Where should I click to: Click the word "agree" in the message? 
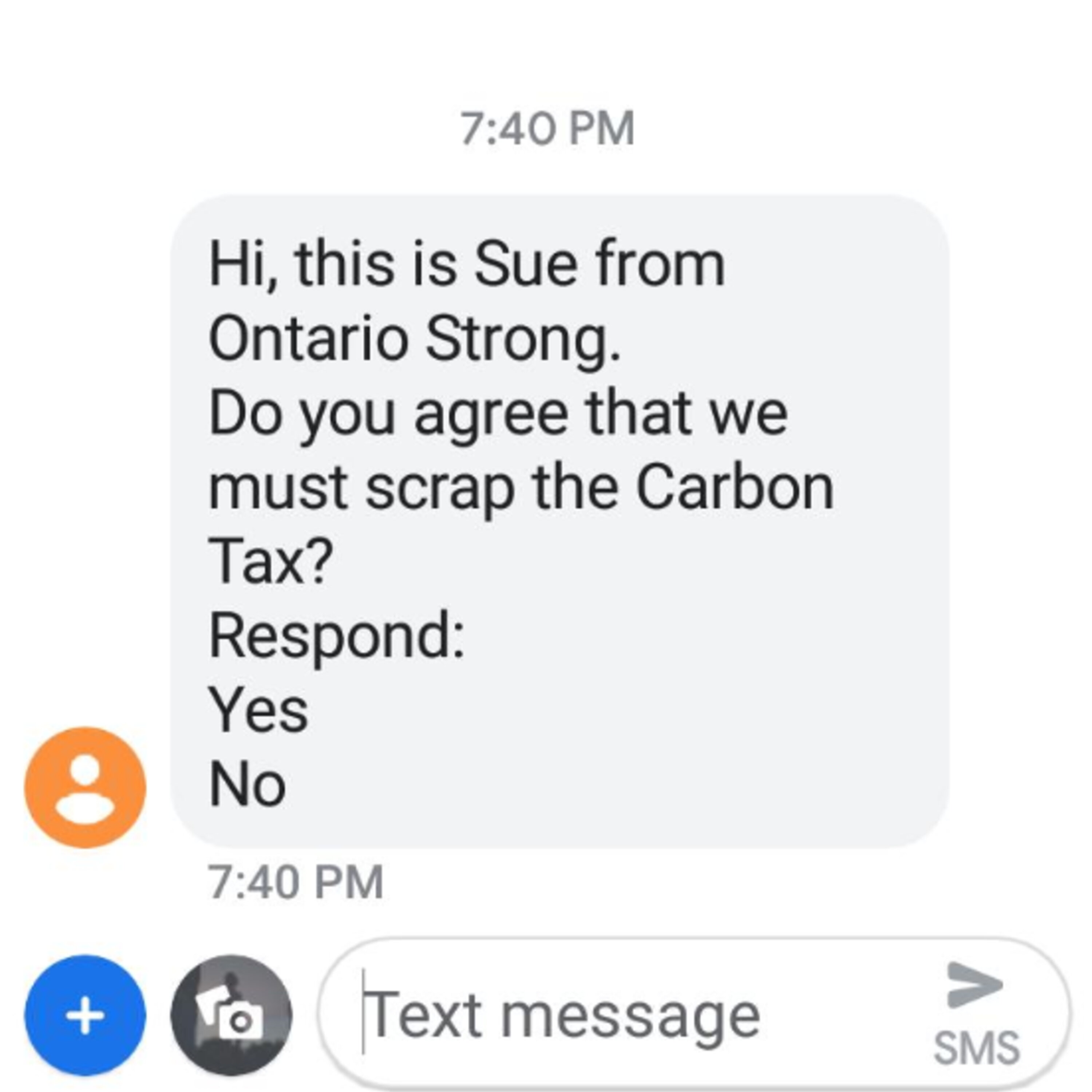pyautogui.click(x=491, y=415)
